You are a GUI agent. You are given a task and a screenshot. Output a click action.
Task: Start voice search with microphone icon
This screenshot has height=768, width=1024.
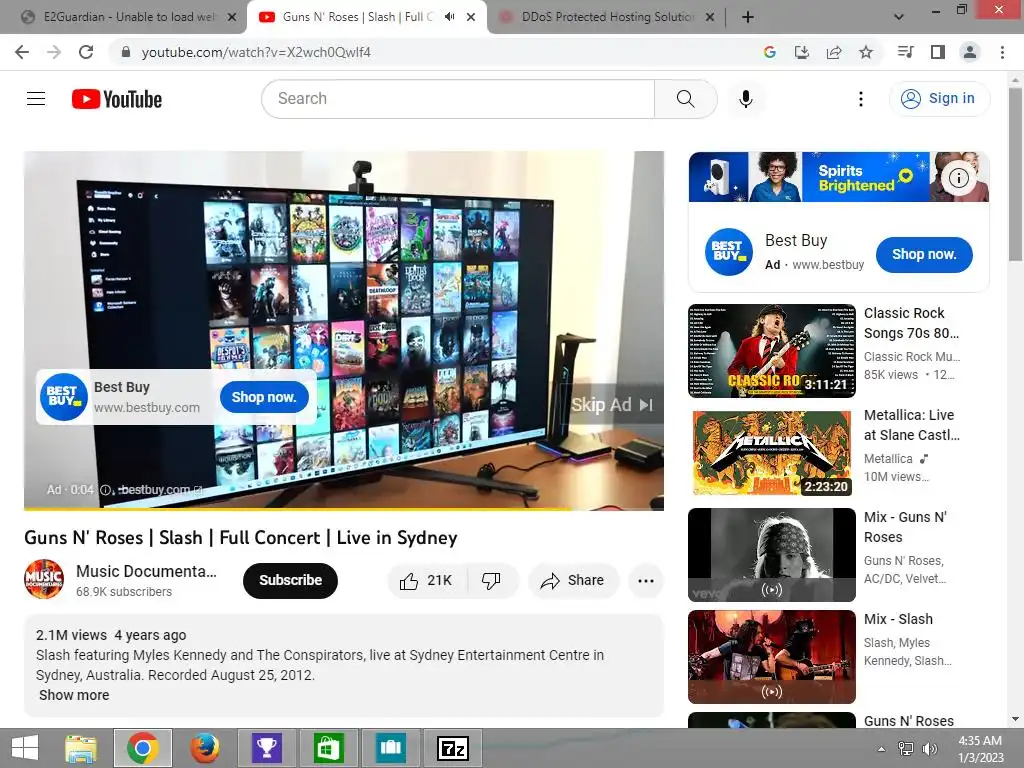coord(746,99)
